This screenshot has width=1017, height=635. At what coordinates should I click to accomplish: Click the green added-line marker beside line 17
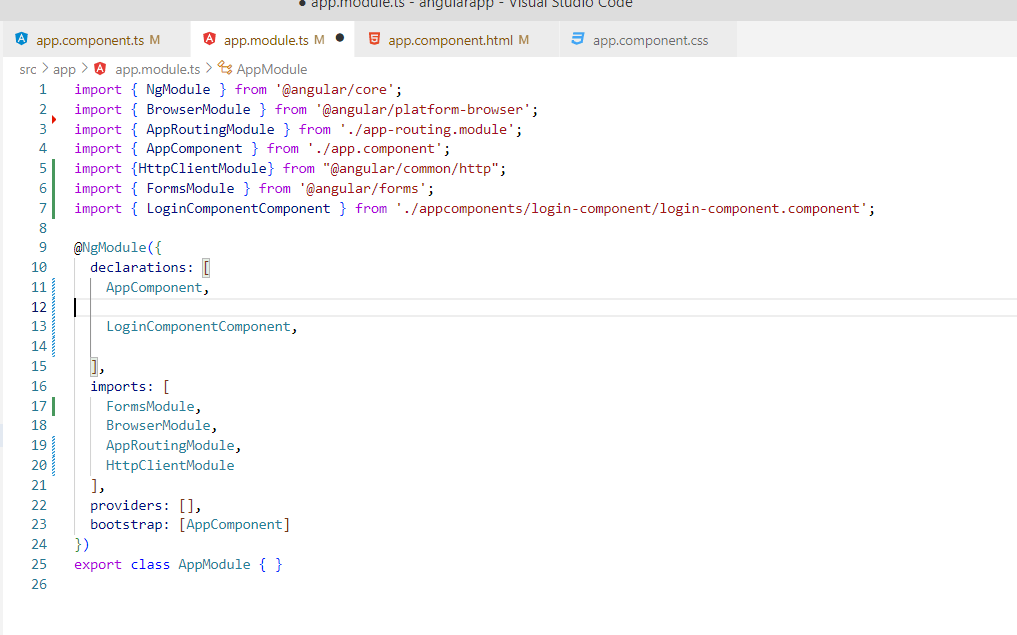pyautogui.click(x=53, y=405)
